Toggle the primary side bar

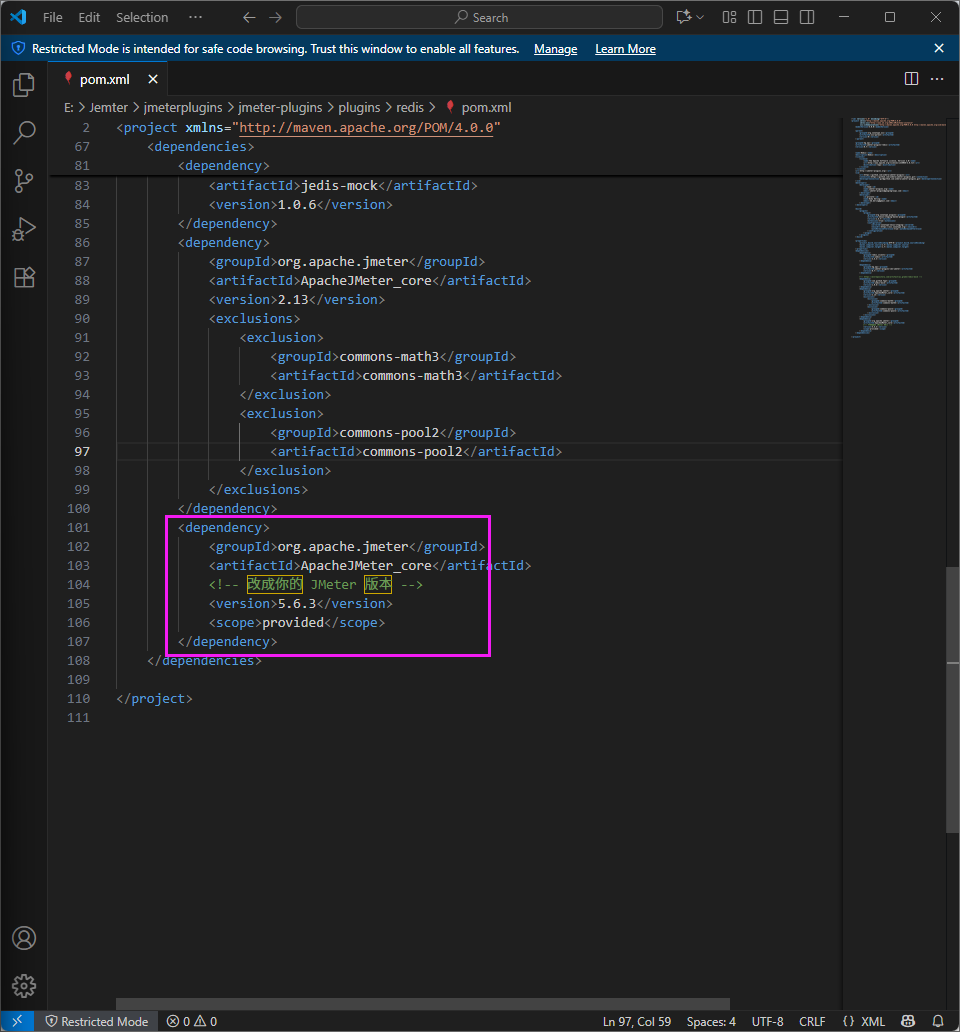(755, 17)
